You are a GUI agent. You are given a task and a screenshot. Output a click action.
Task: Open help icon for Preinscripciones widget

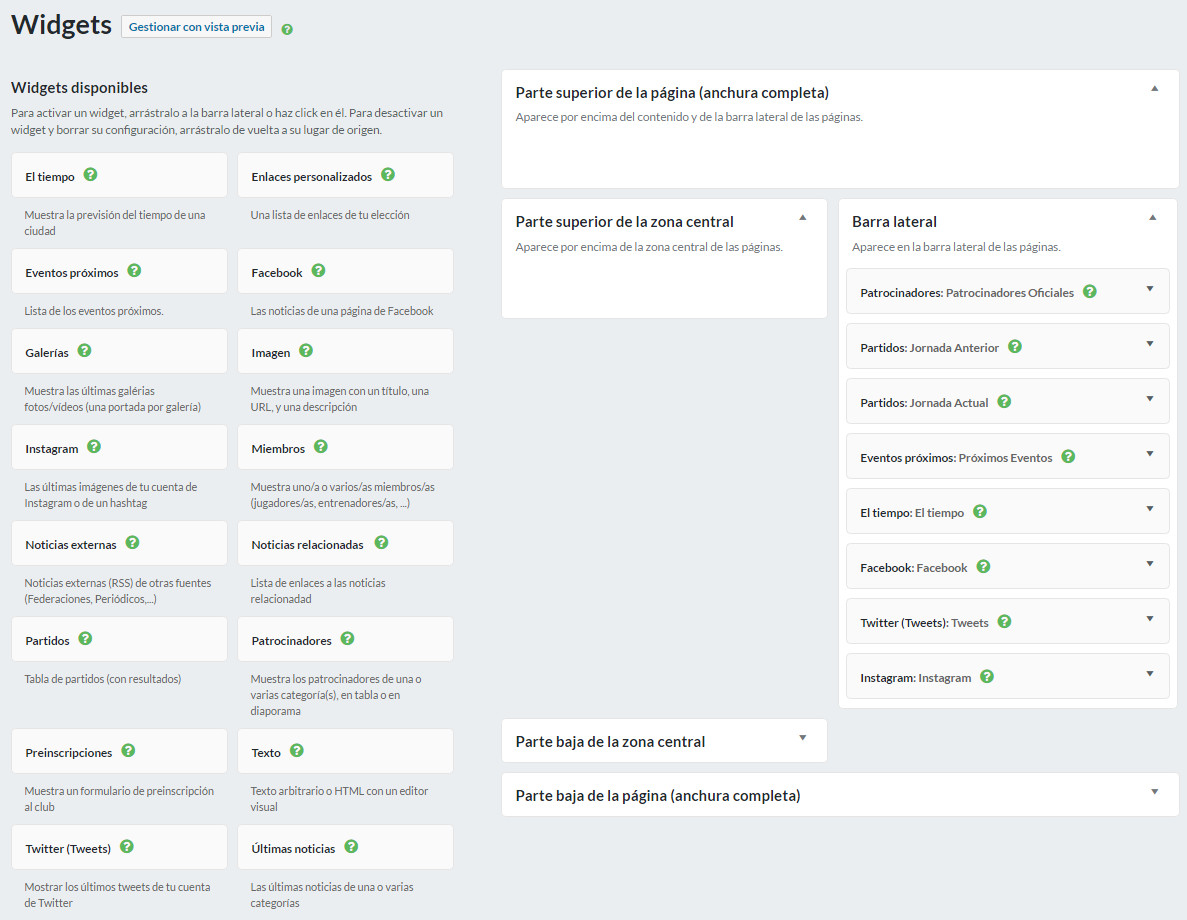click(x=128, y=751)
